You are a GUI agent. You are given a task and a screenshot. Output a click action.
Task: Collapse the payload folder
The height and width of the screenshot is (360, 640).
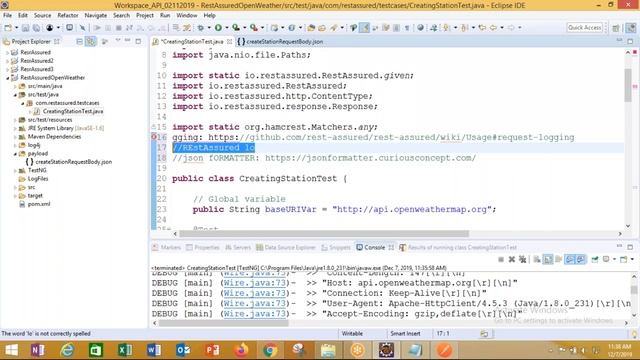(x=15, y=154)
